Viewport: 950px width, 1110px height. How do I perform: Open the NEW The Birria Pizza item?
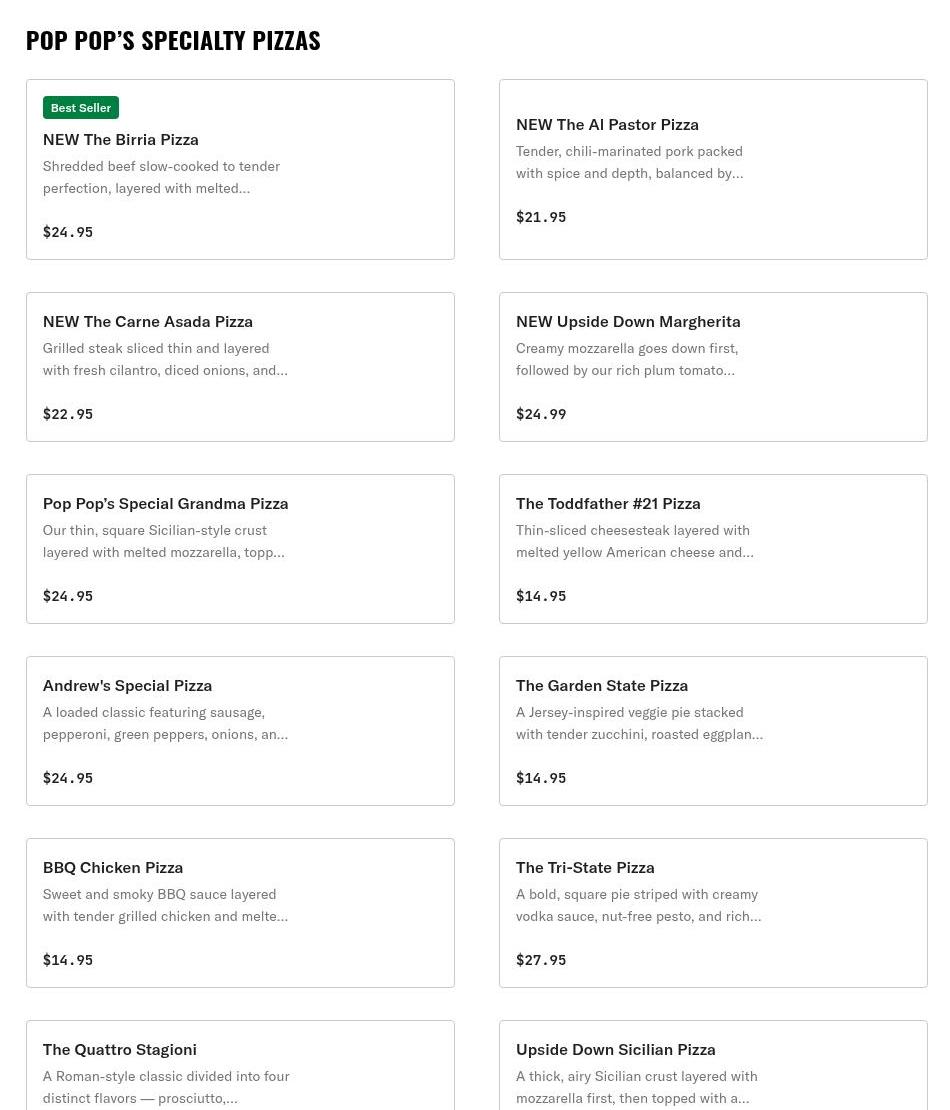240,169
